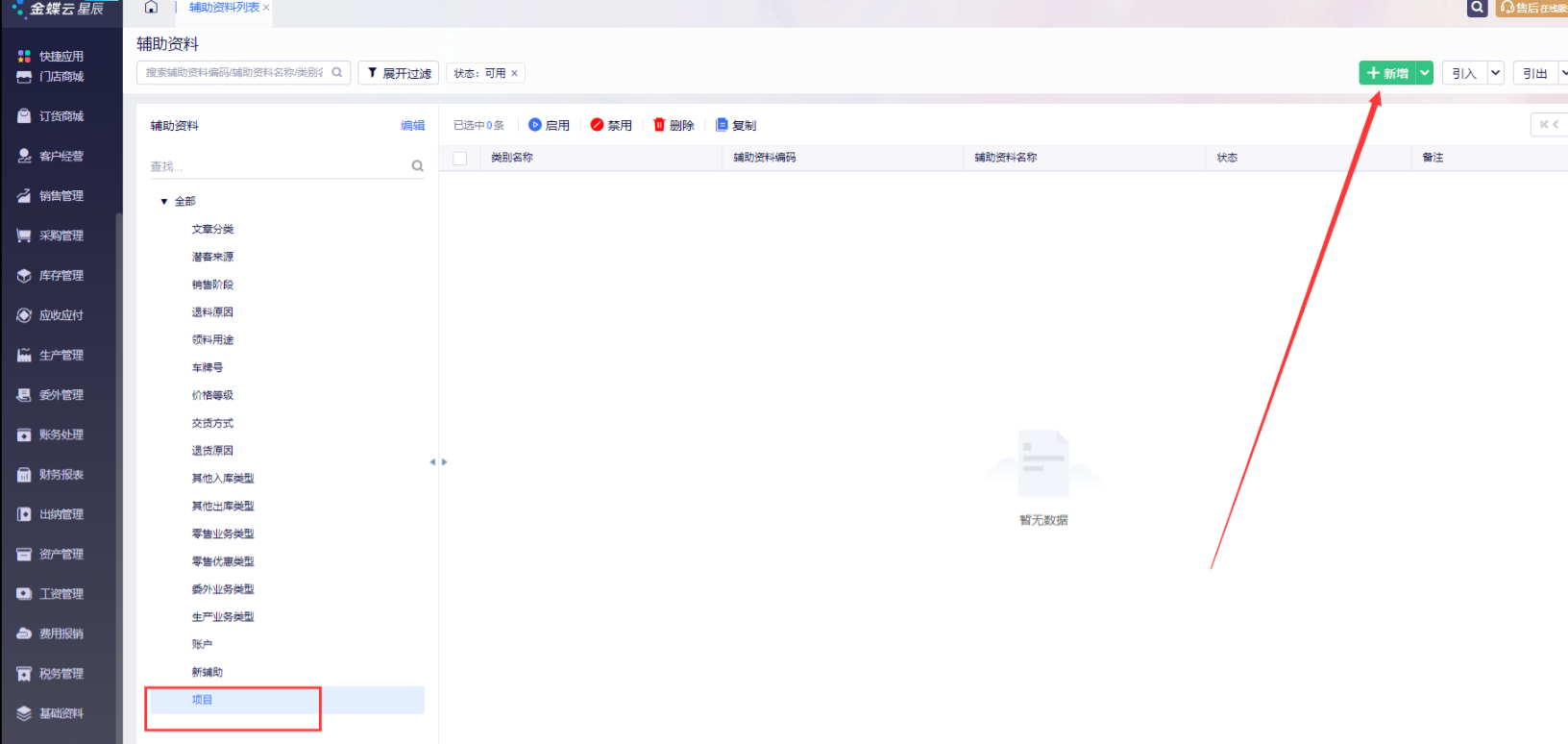The height and width of the screenshot is (744, 1568).
Task: Select 账户 in tree
Action: coord(202,645)
